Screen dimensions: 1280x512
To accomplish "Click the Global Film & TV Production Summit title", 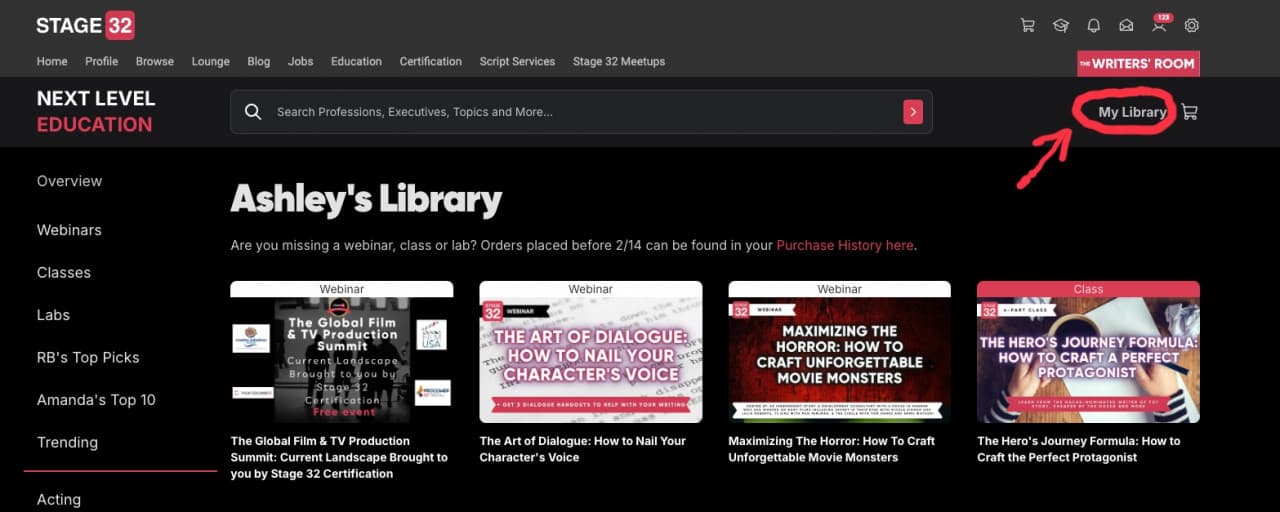I will click(x=339, y=457).
